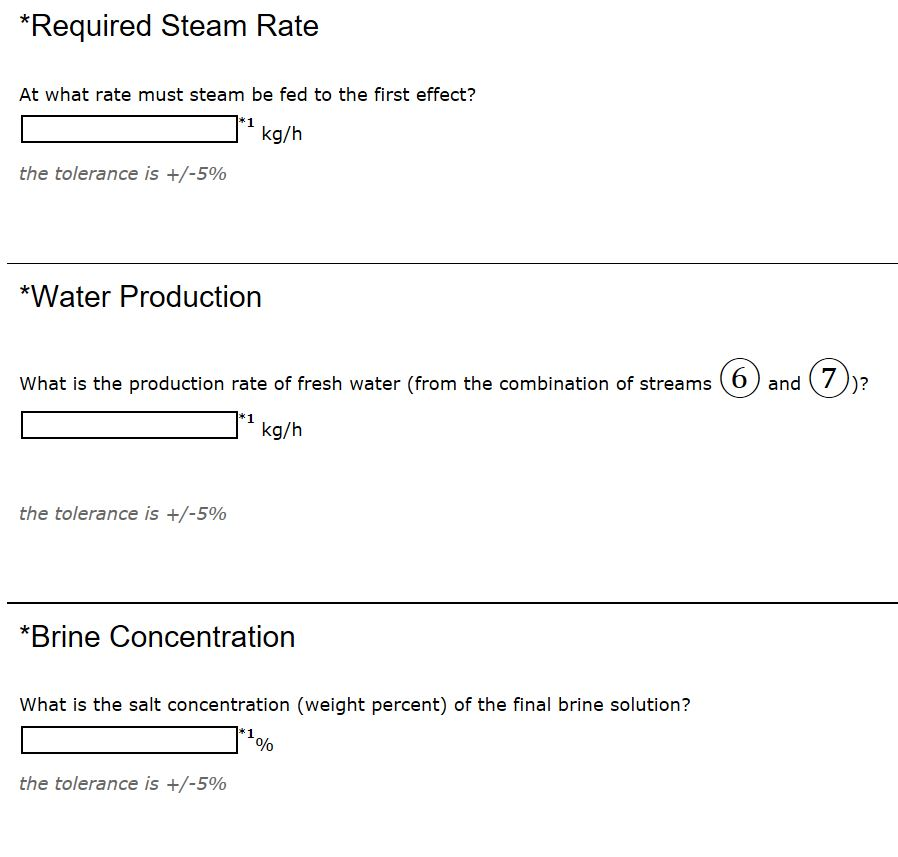Select the "Brine Concentration" heading
898x857 pixels.
pos(157,637)
